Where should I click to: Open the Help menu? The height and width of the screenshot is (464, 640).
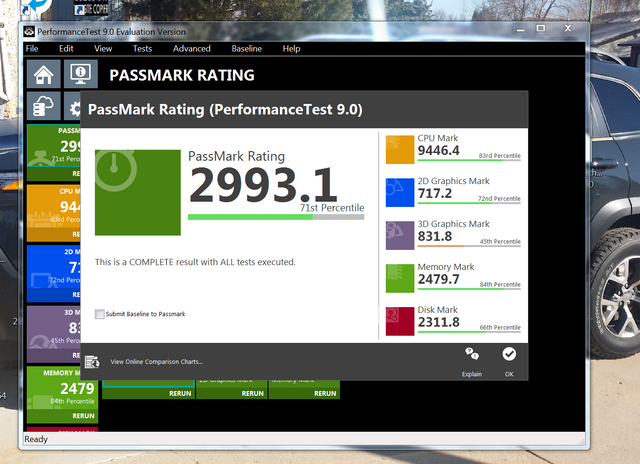(291, 49)
